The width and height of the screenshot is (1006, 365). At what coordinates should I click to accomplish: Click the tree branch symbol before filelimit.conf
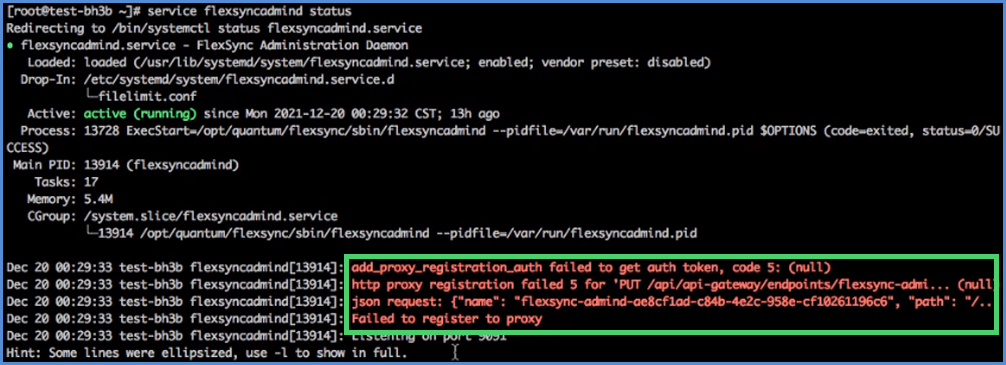pos(91,96)
